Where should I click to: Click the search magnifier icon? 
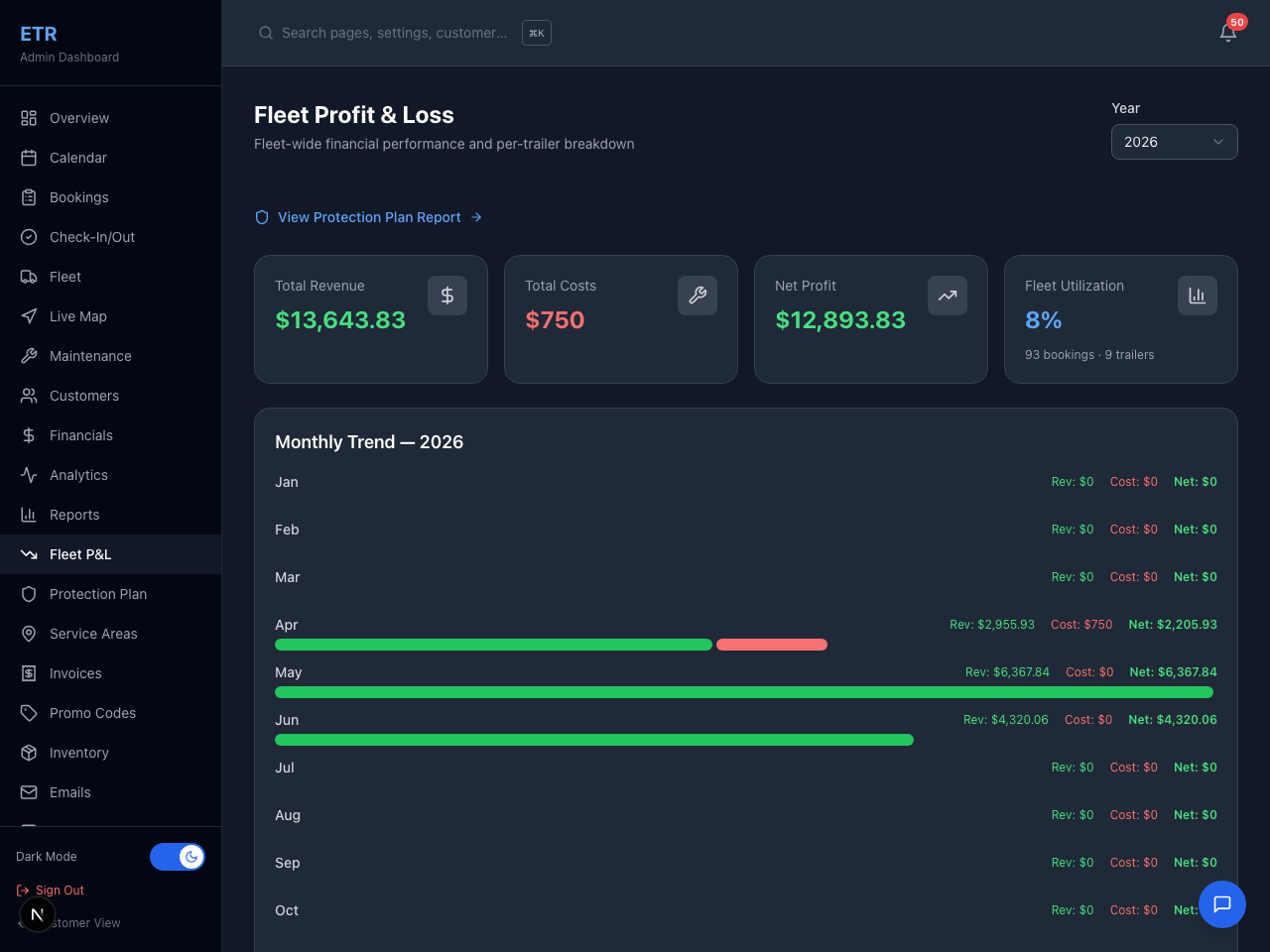[266, 33]
